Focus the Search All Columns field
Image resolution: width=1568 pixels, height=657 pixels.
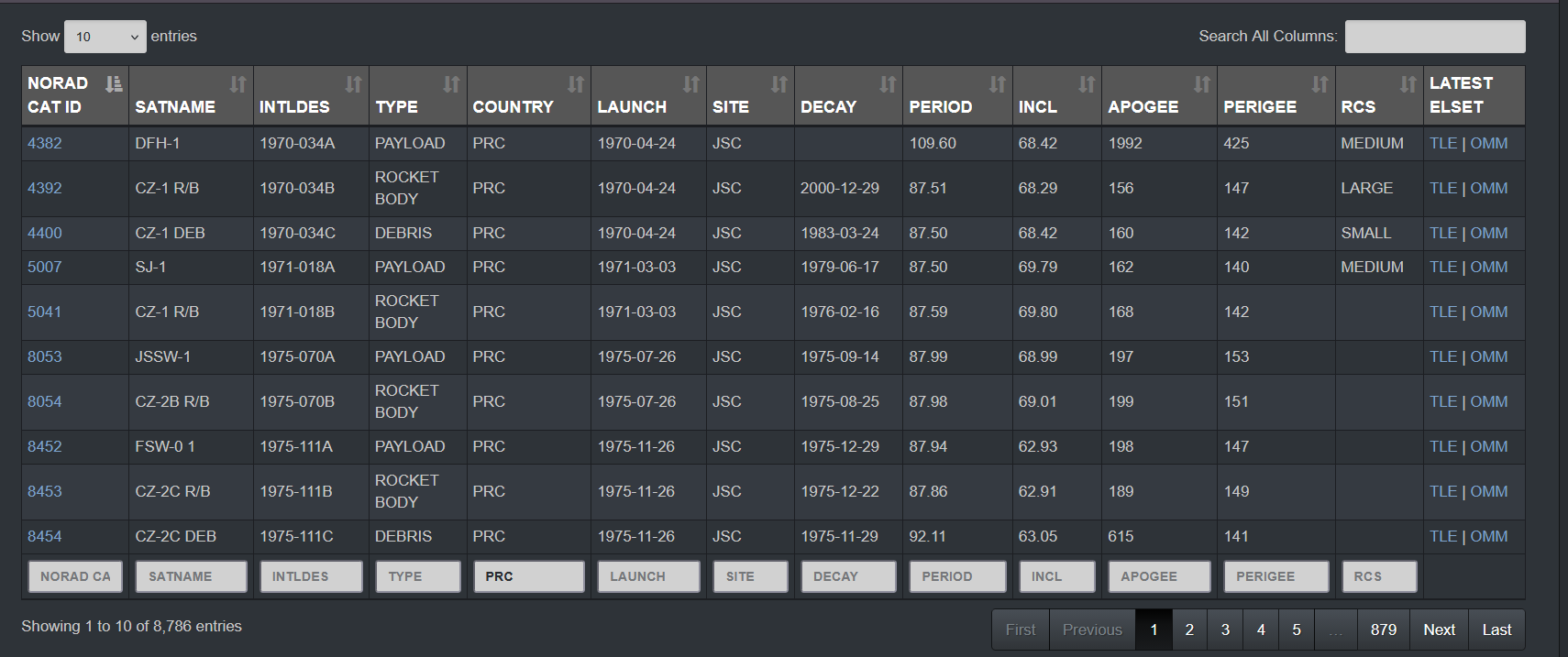1435,37
